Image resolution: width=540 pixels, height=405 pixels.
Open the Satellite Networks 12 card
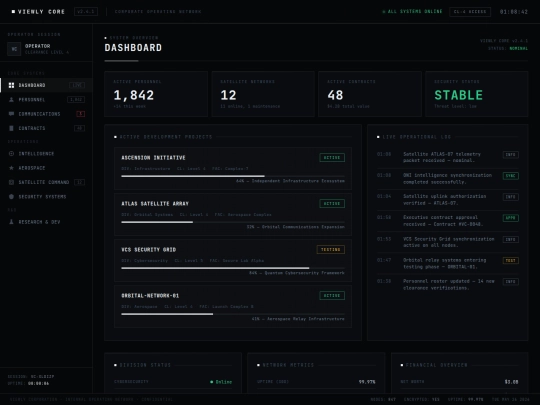click(x=263, y=94)
